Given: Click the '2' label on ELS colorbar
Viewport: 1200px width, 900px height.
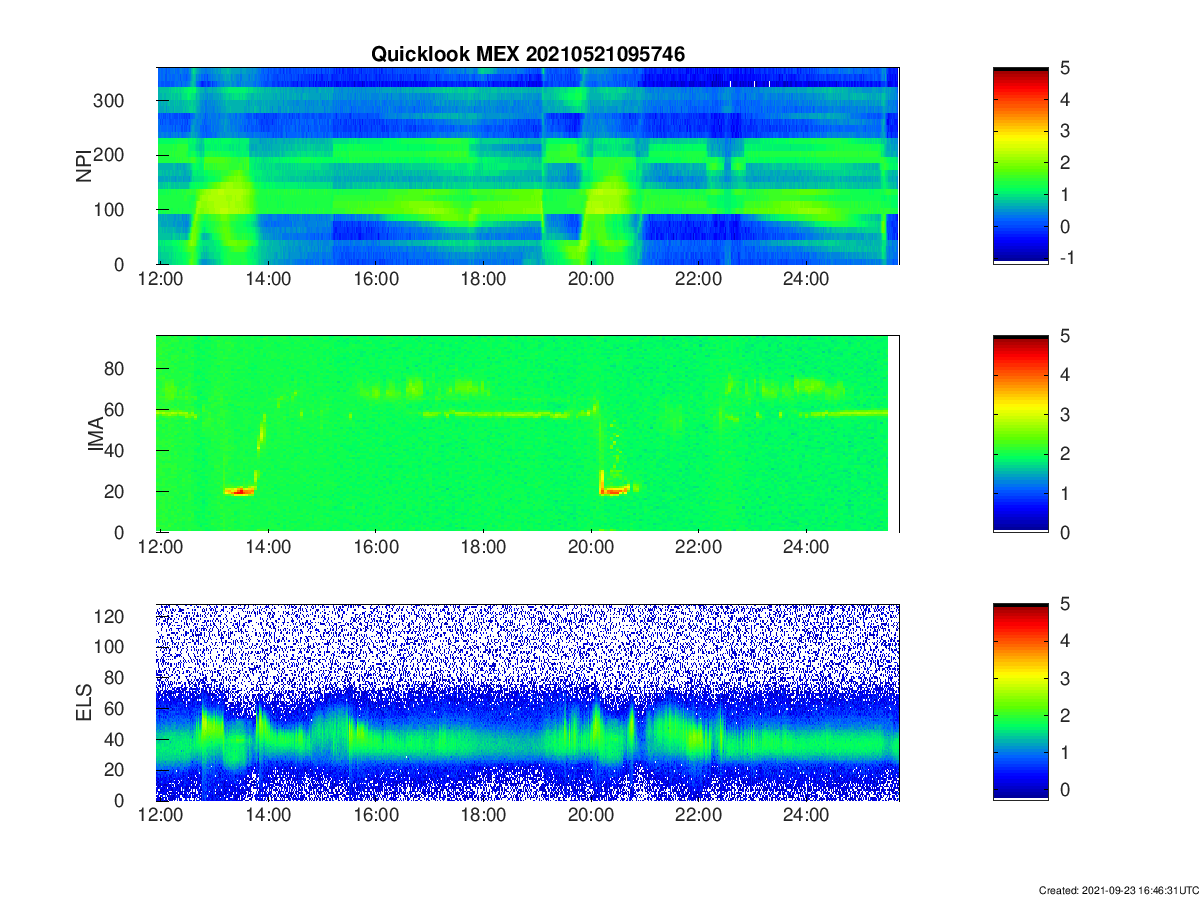Looking at the screenshot, I should (x=1064, y=716).
